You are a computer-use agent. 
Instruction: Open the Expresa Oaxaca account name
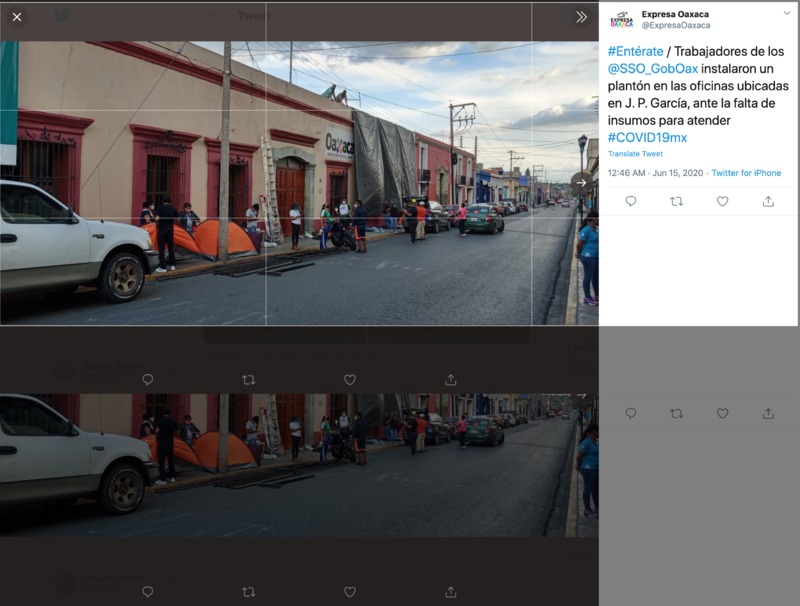click(675, 14)
